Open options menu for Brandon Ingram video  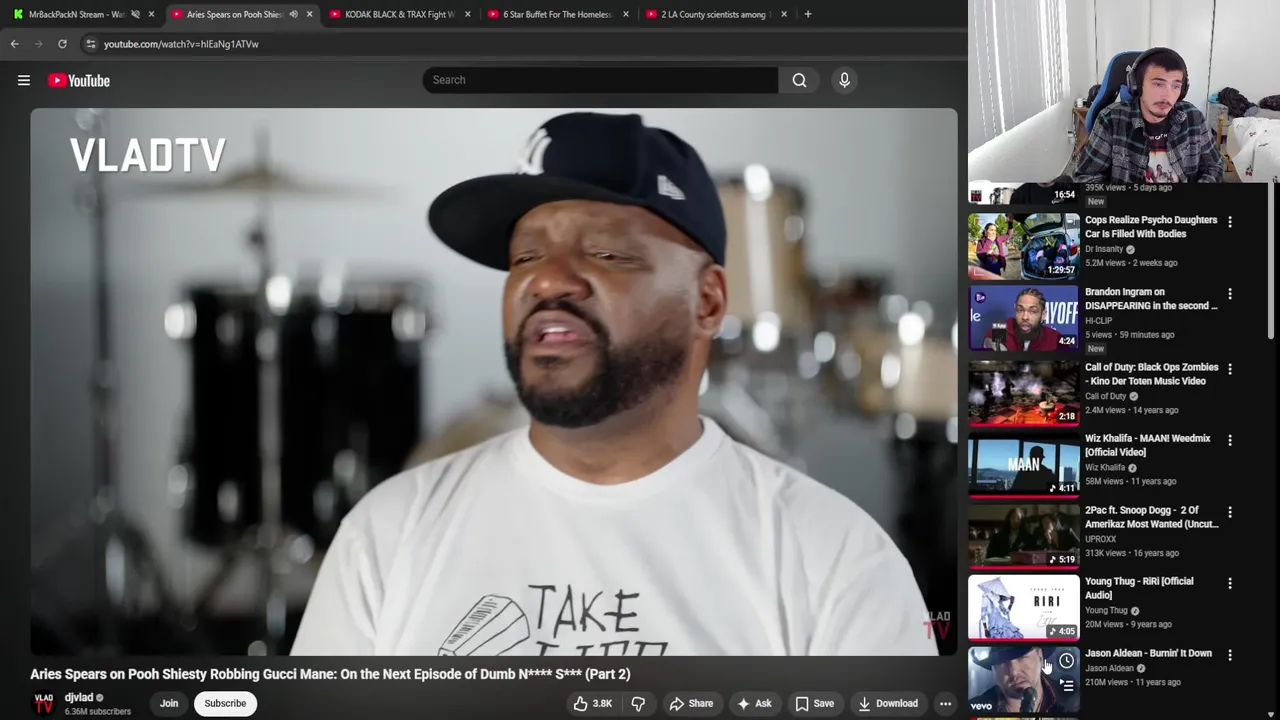pos(1230,294)
